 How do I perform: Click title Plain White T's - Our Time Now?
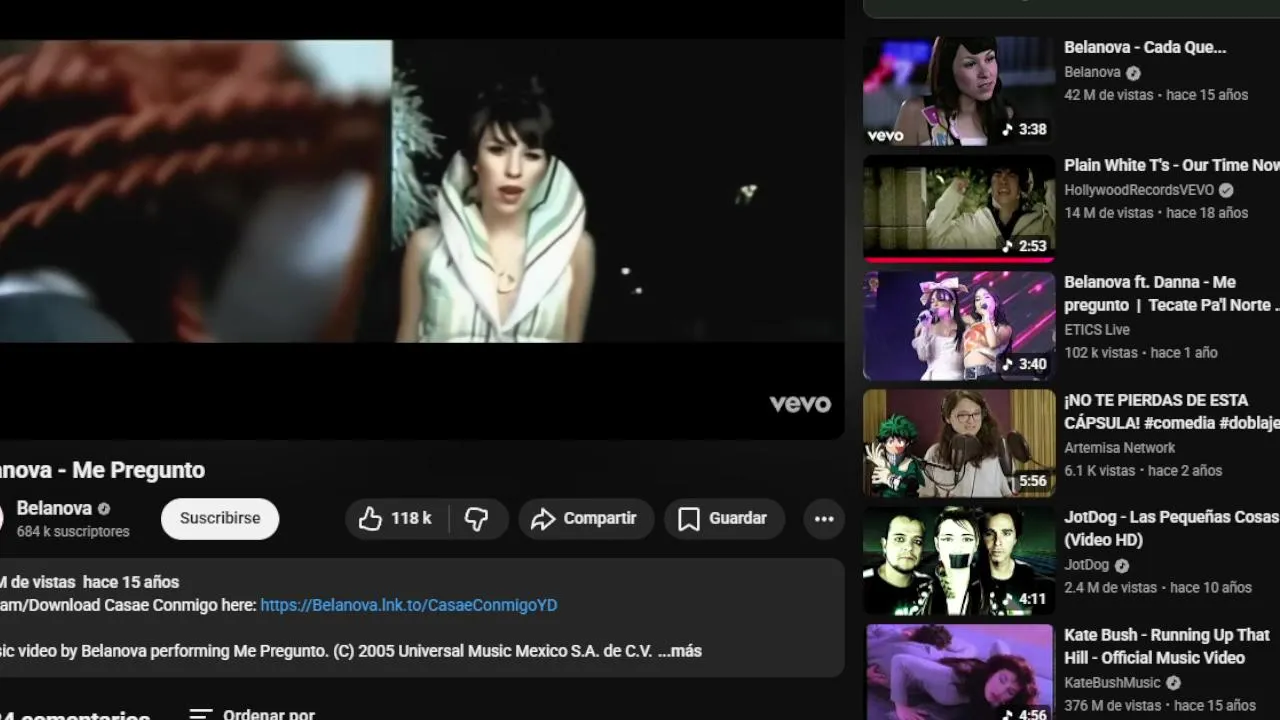(1172, 165)
